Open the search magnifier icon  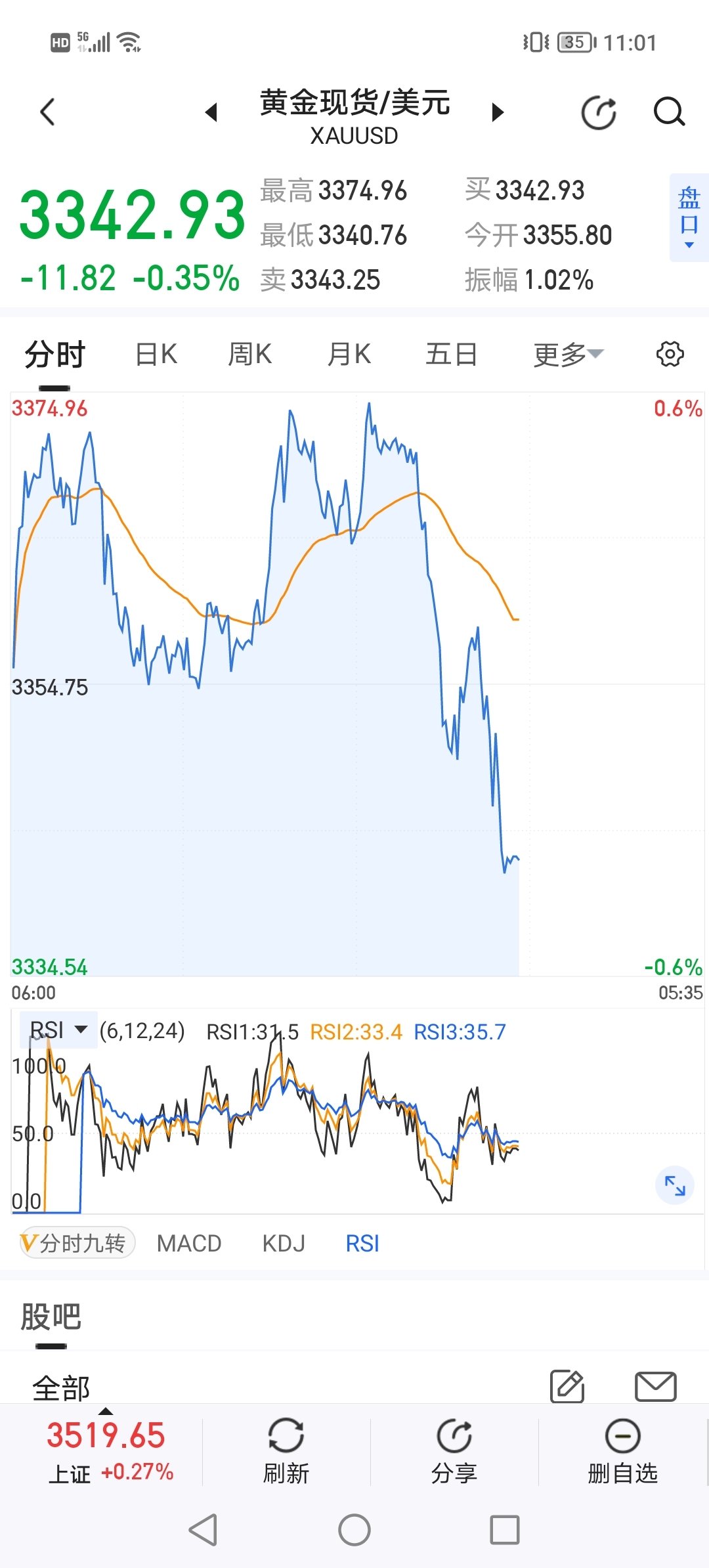click(x=669, y=112)
